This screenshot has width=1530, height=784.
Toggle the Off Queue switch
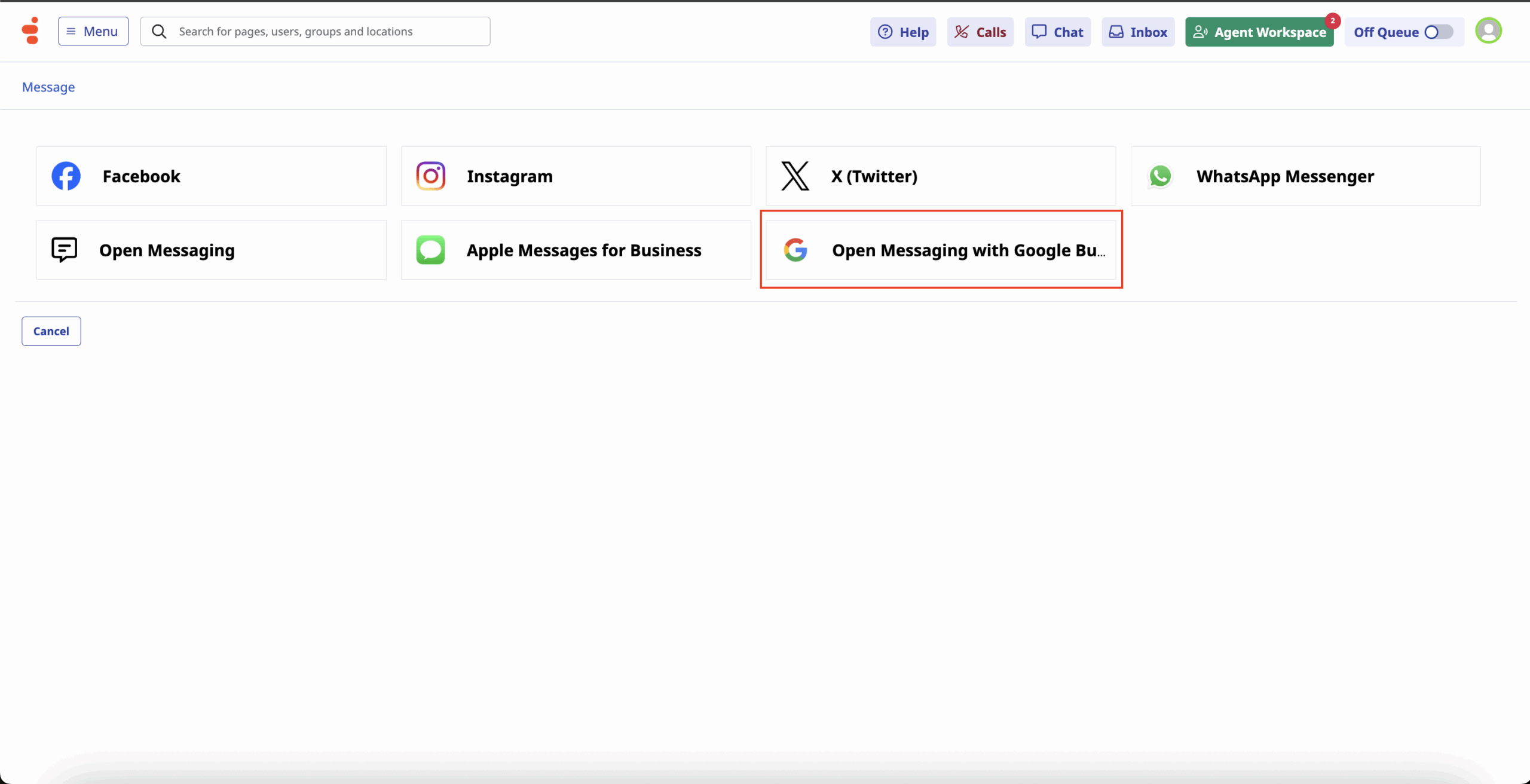click(1438, 32)
